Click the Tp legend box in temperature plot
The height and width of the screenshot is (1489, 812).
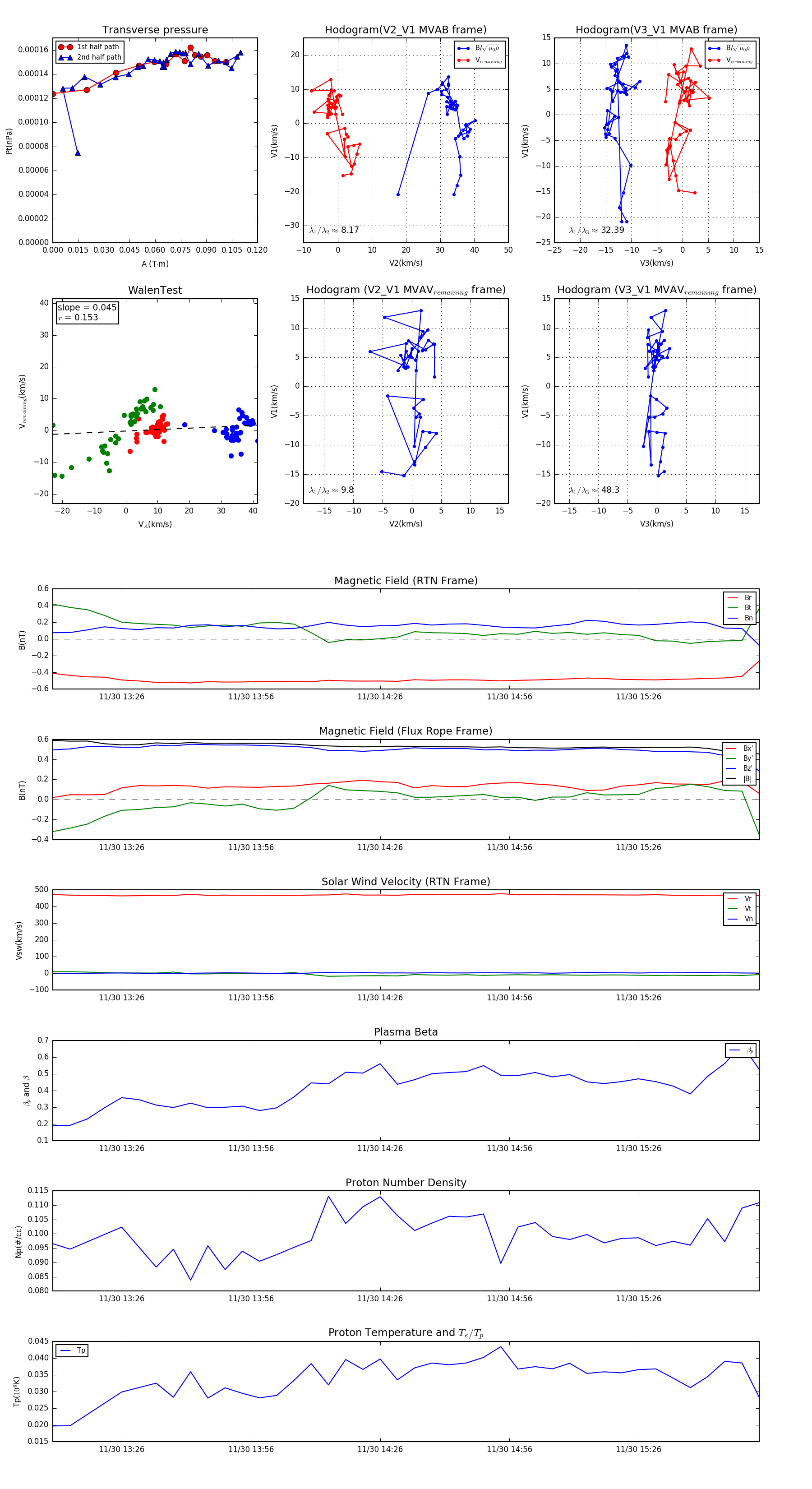click(x=72, y=1350)
